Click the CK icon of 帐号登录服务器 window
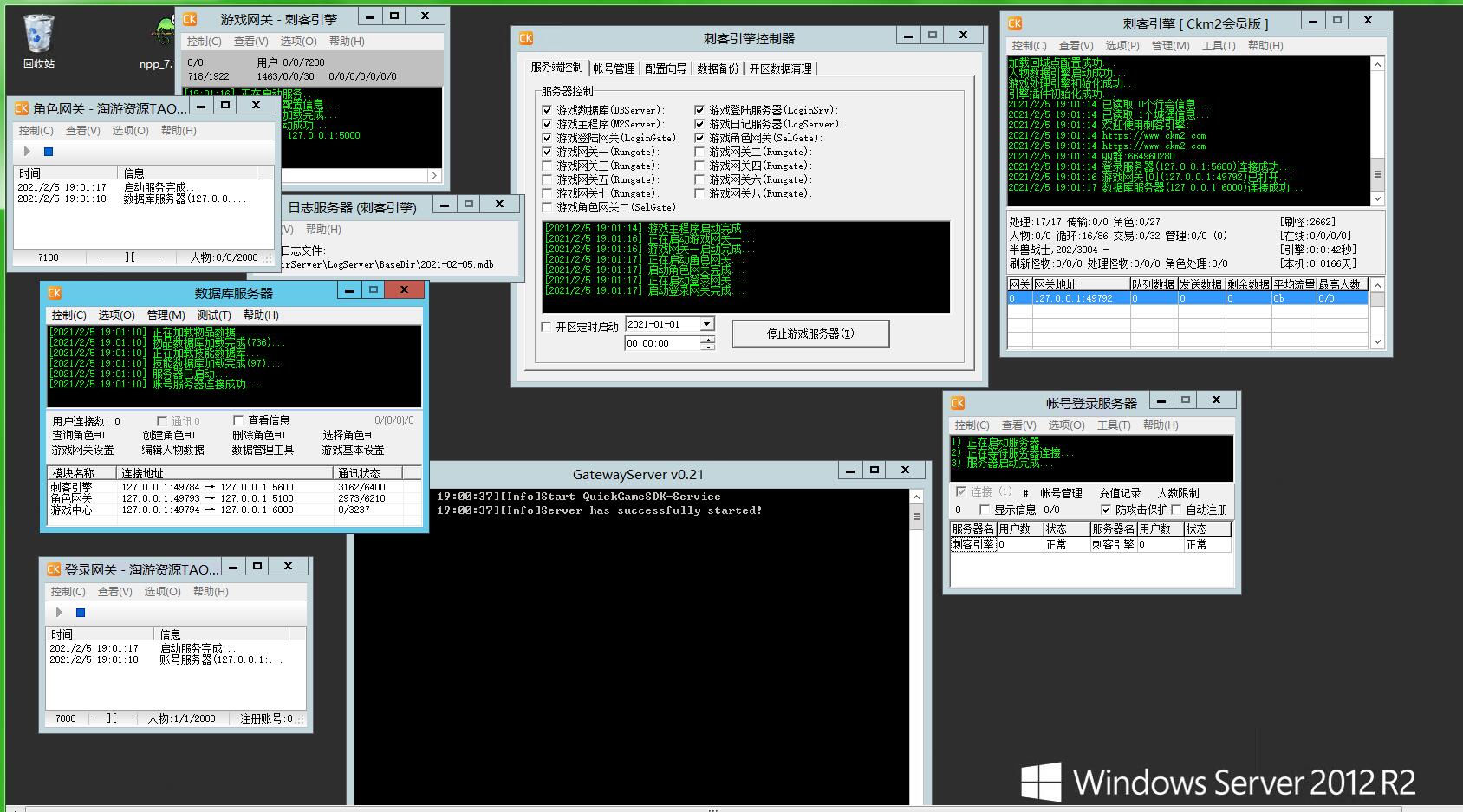Image resolution: width=1463 pixels, height=812 pixels. pyautogui.click(x=958, y=403)
